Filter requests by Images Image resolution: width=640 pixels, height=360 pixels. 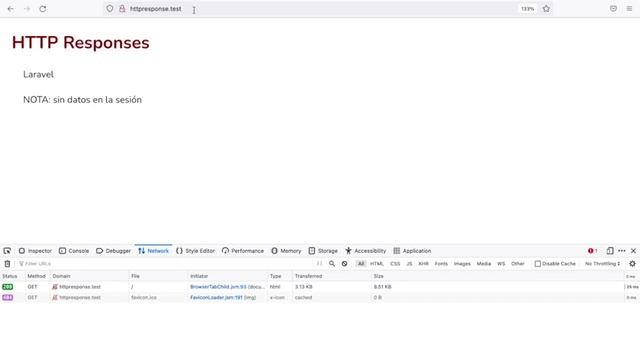[462, 264]
